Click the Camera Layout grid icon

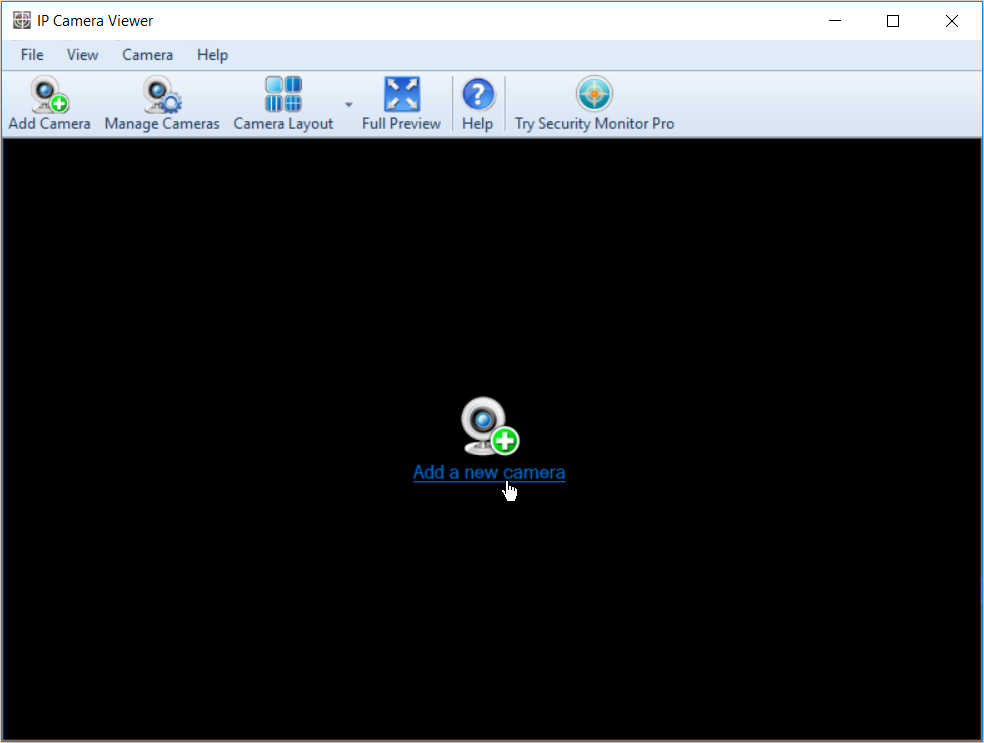pos(283,94)
